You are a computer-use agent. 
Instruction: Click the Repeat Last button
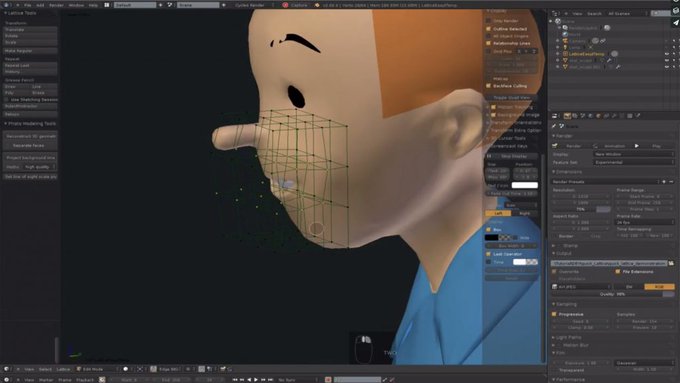[x=30, y=65]
